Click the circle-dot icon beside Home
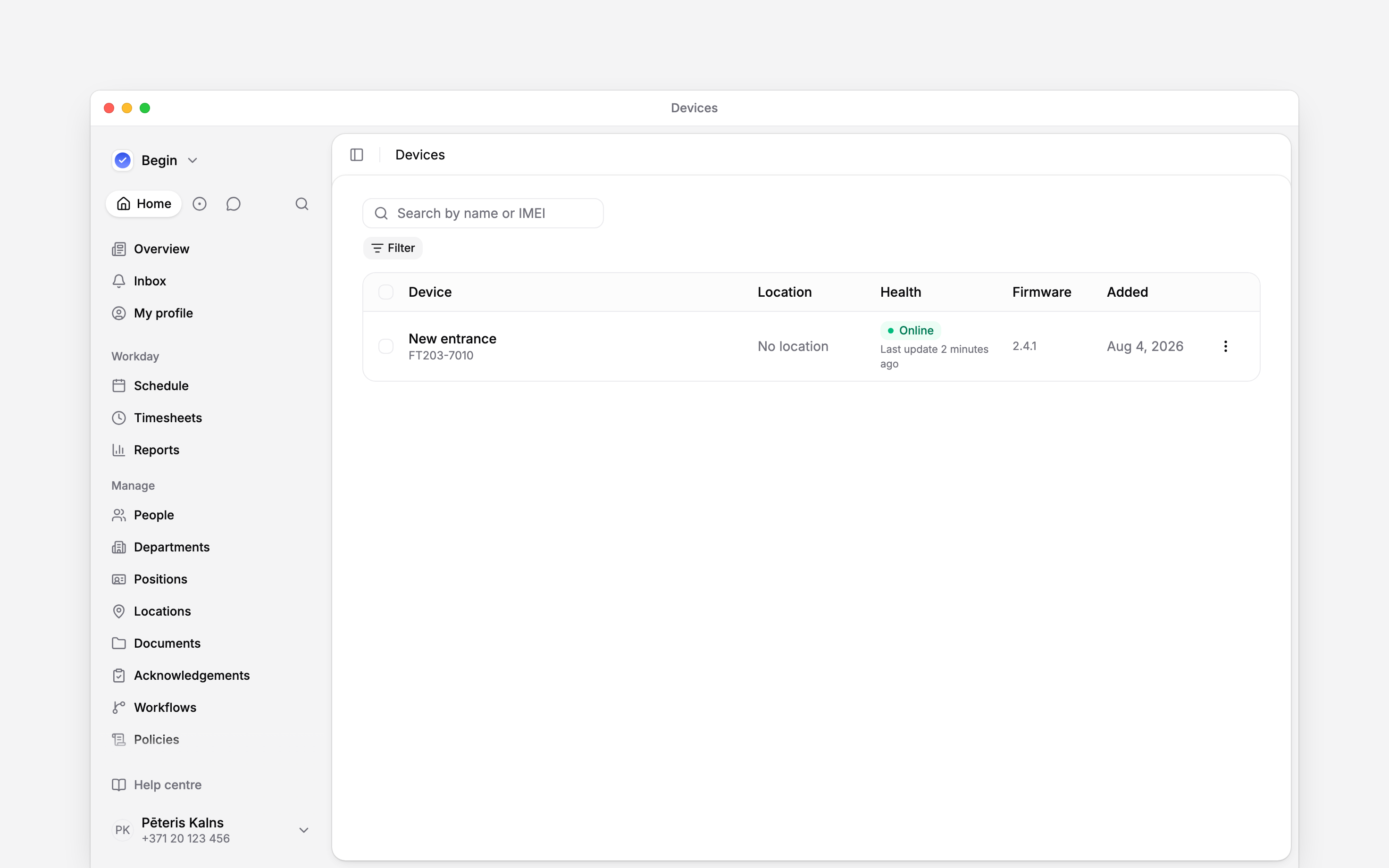Screen dimensions: 1389x868 tap(199, 204)
